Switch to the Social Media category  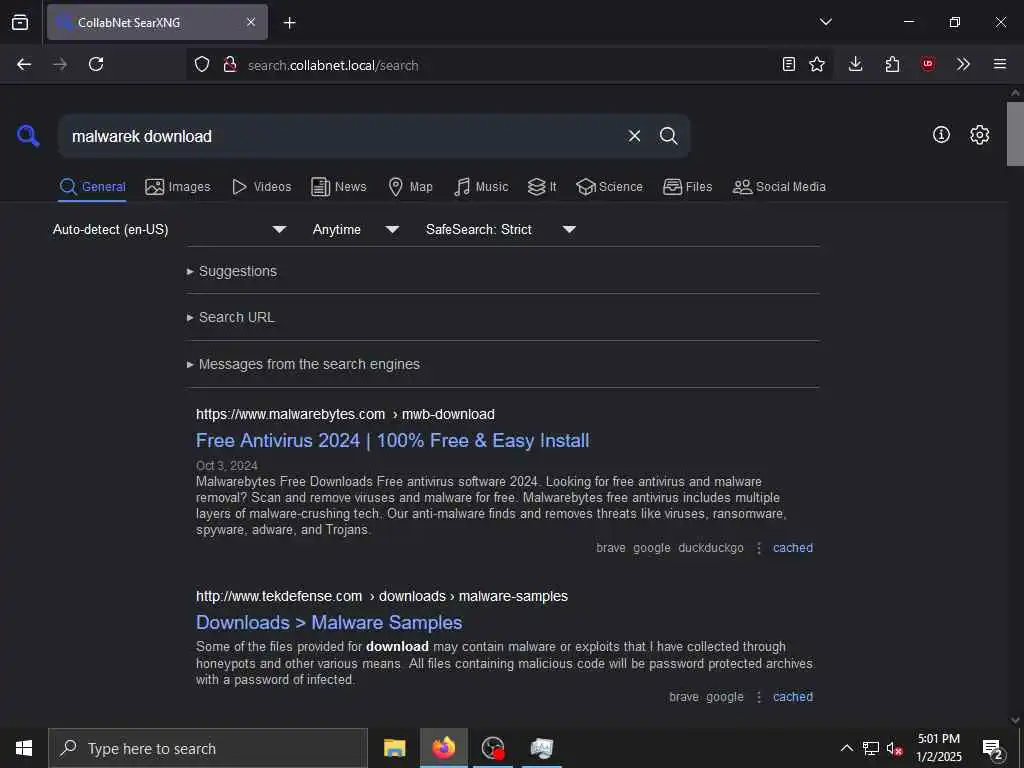[779, 187]
